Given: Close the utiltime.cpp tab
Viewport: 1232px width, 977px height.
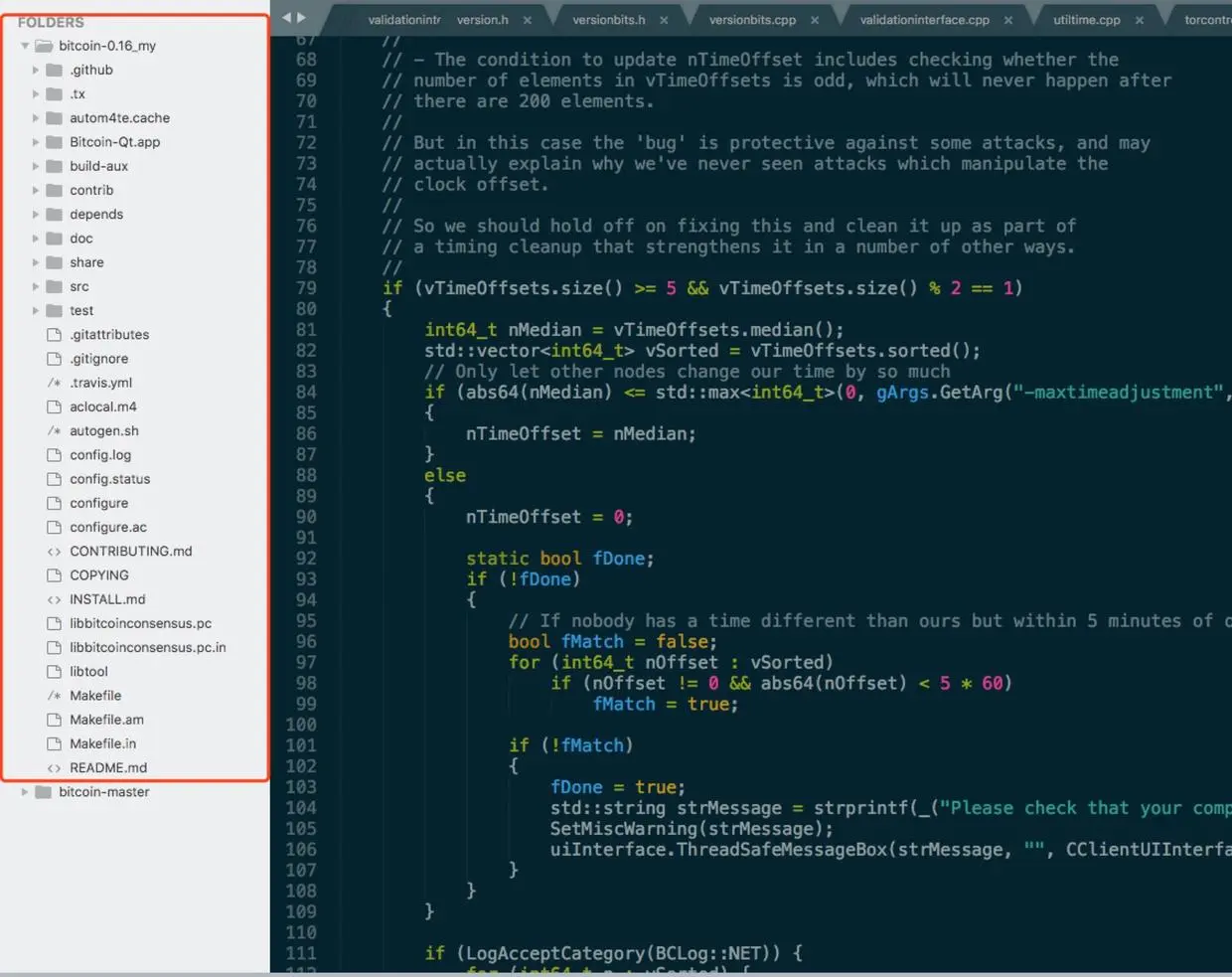Looking at the screenshot, I should 1140,20.
